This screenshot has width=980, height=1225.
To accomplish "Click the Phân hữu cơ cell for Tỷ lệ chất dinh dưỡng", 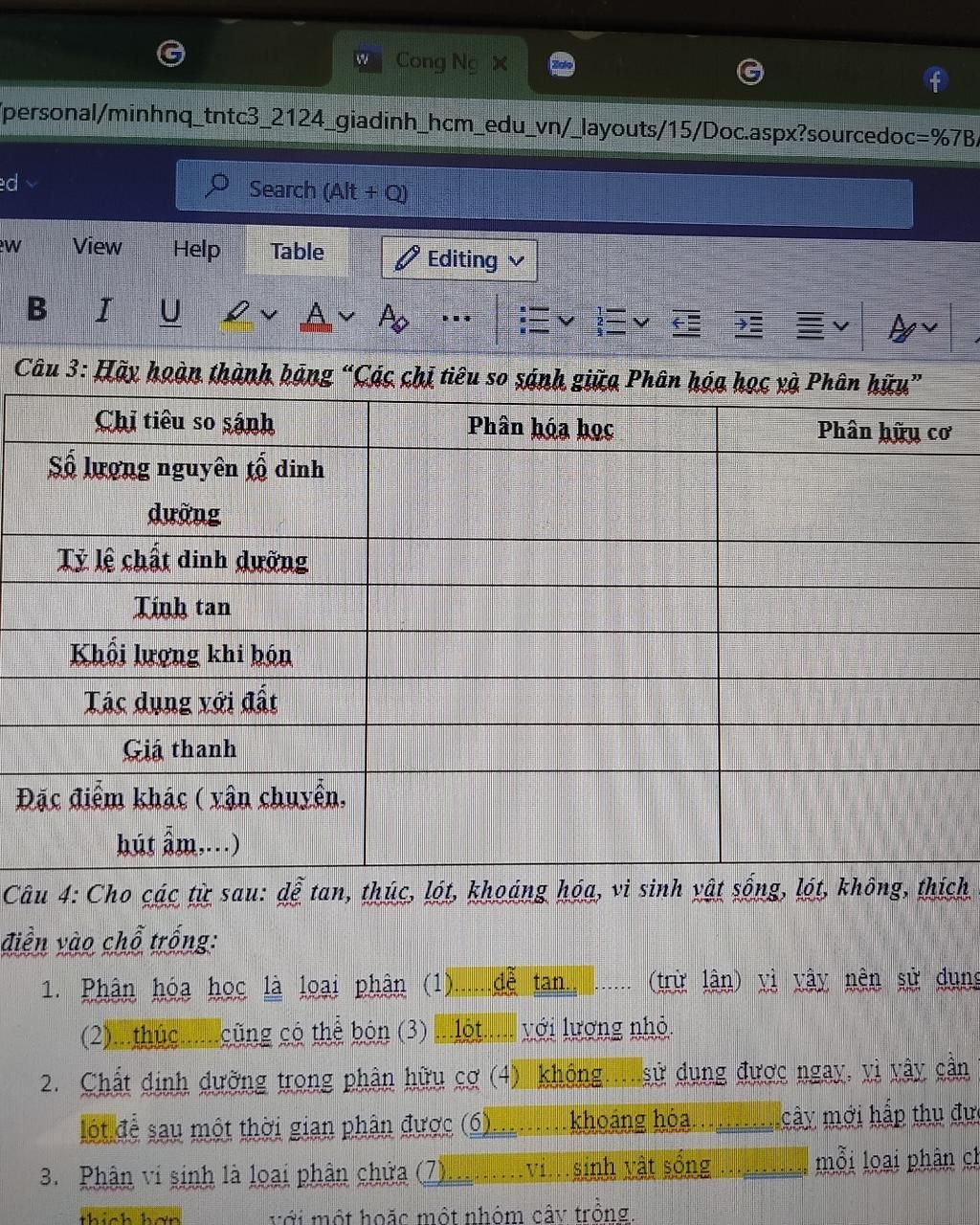I will tap(849, 565).
